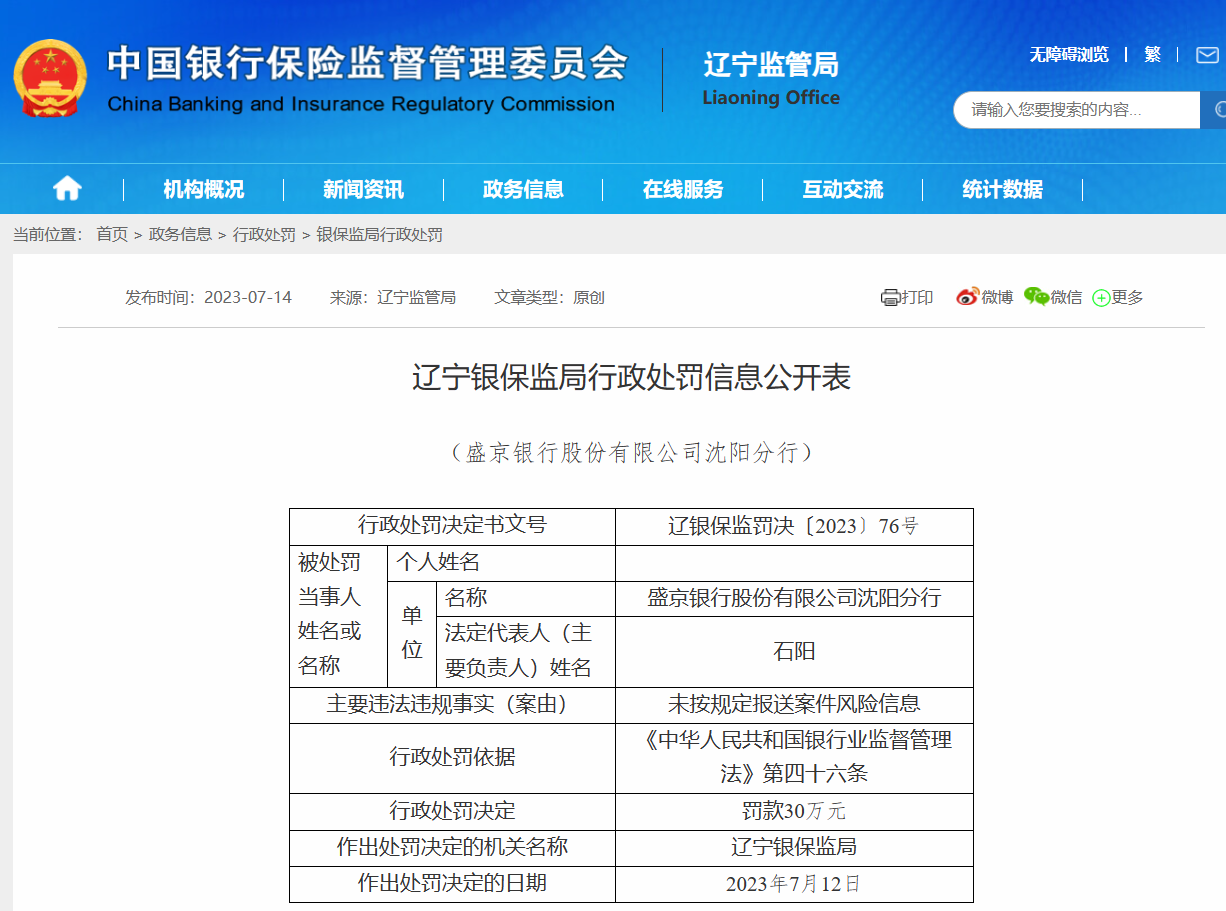Open the 互动交流 menu
1226x911 pixels.
[843, 189]
